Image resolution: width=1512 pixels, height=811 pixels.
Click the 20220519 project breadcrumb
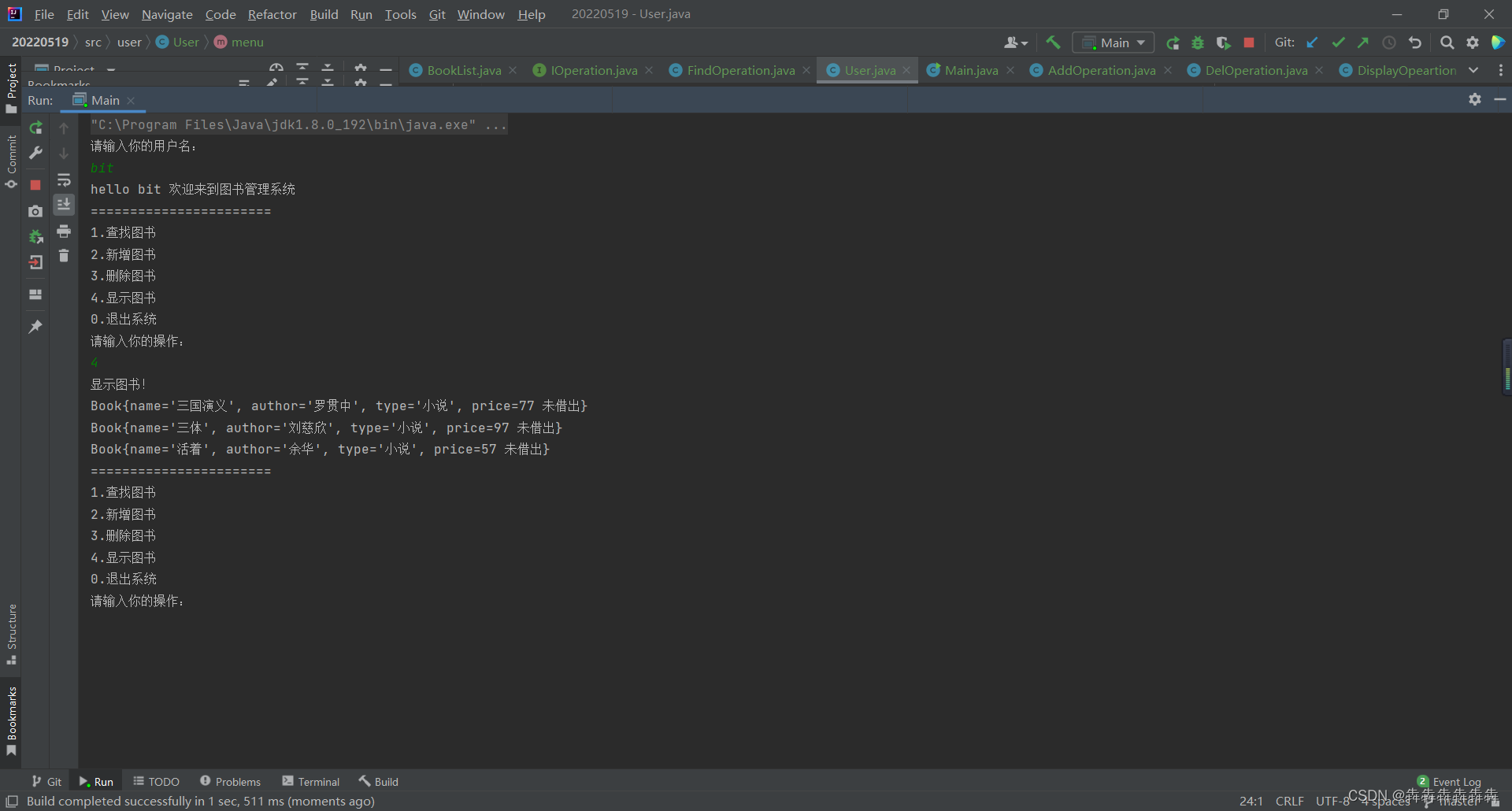40,42
